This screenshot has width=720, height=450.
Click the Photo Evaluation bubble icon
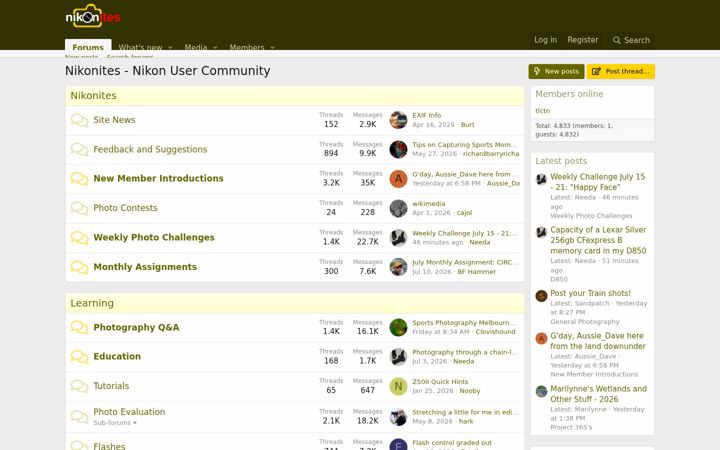[79, 416]
